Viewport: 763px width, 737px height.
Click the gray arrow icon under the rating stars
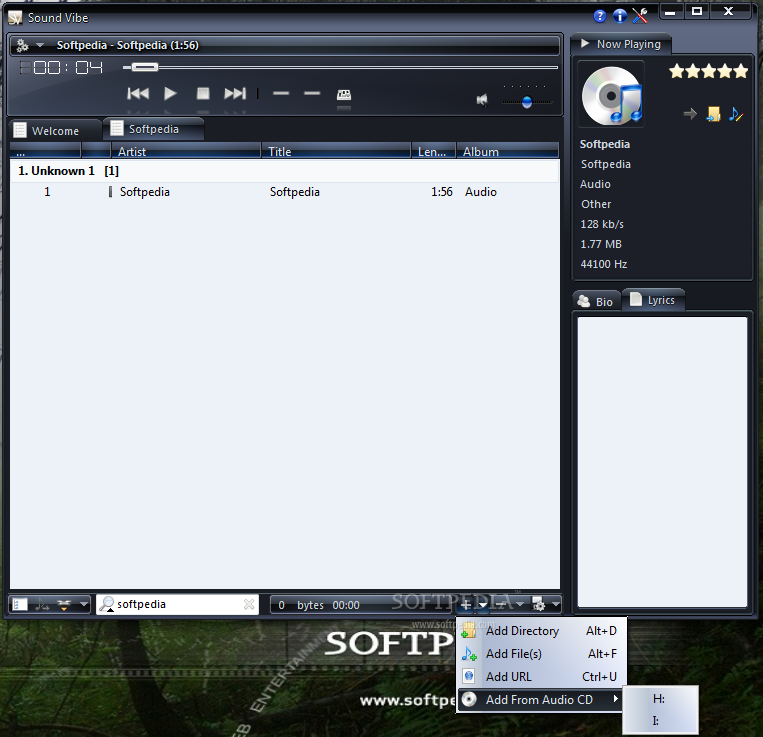tap(690, 114)
